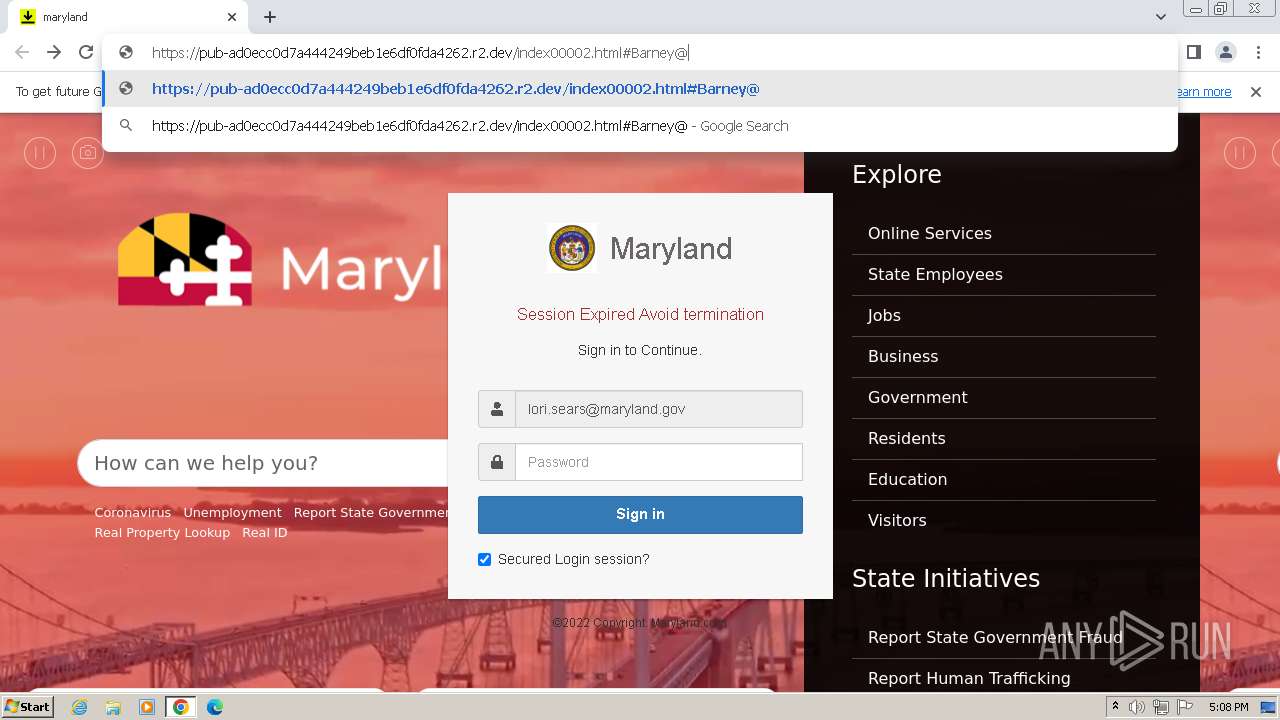Click the volume speaker tray icon

1137,707
